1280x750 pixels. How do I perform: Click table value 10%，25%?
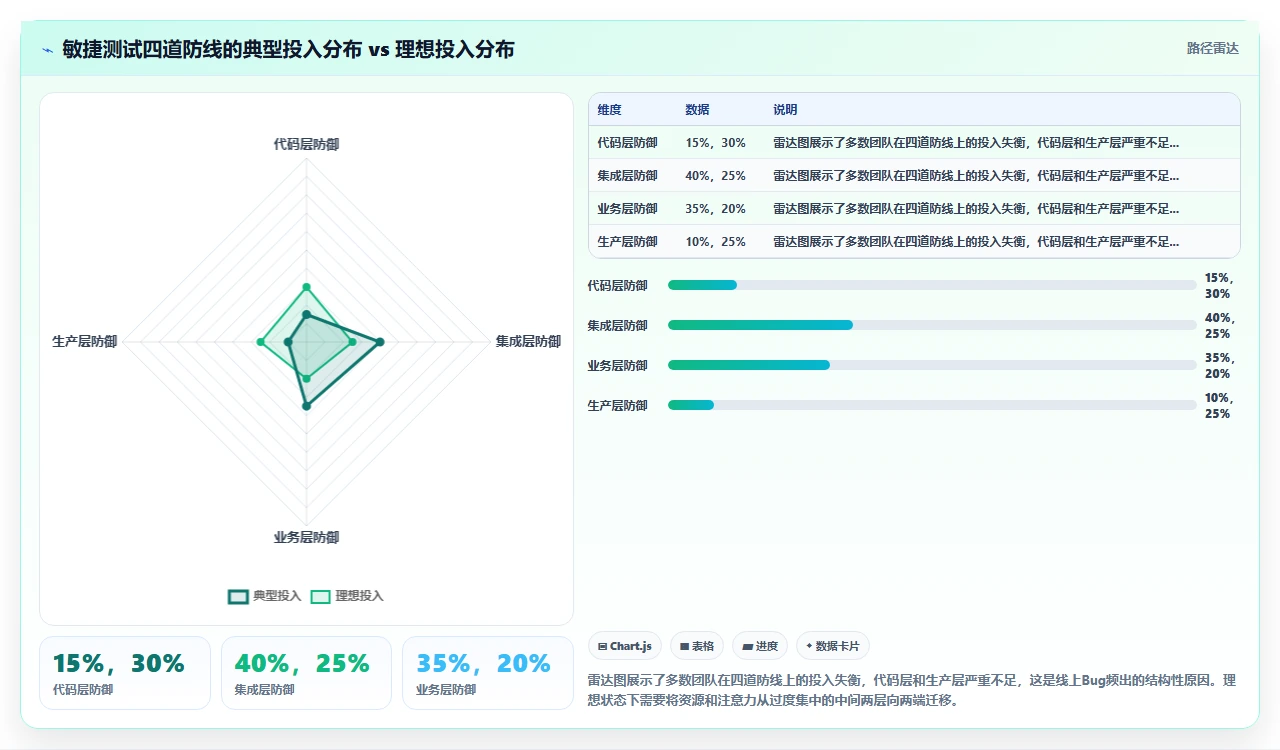point(715,241)
